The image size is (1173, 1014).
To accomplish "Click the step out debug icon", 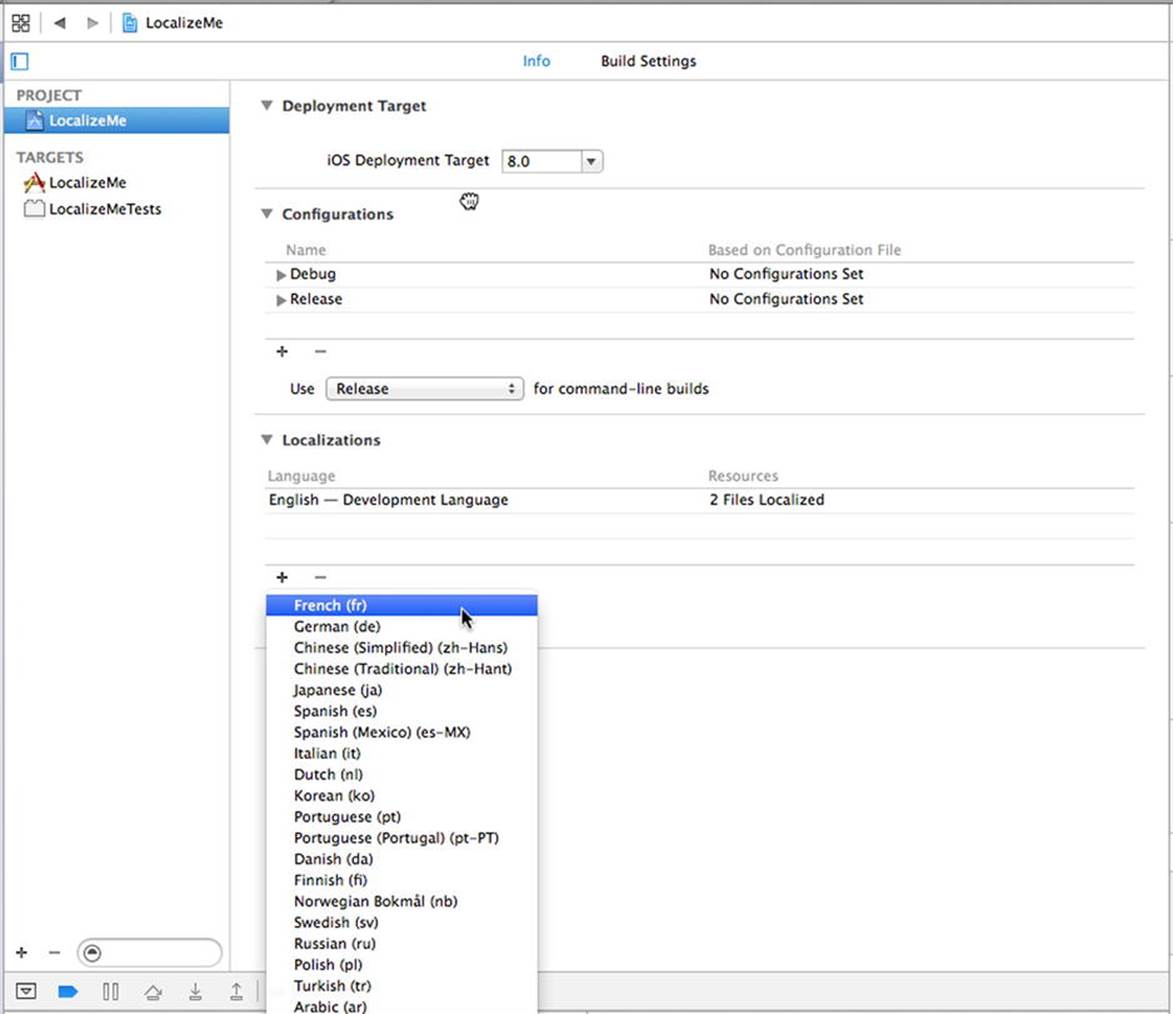I will tap(236, 992).
